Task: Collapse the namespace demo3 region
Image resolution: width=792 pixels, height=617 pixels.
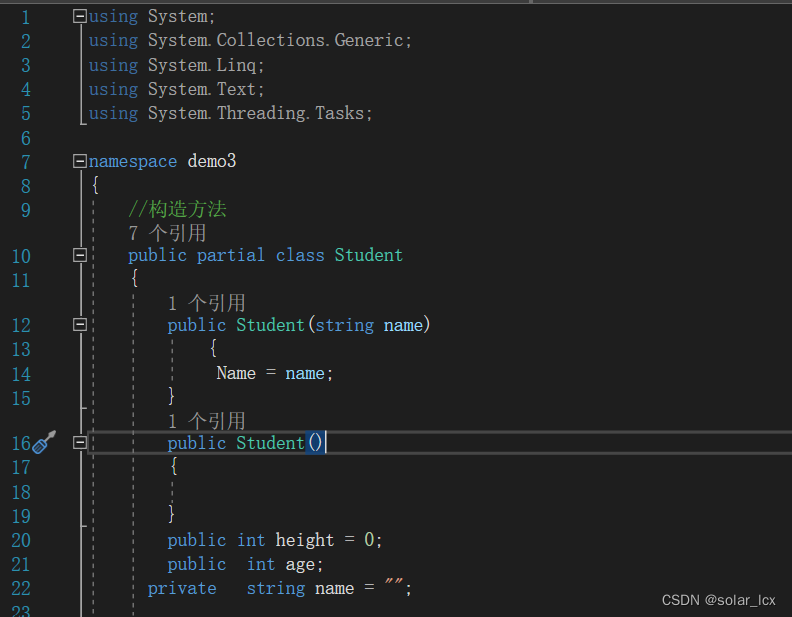Action: pos(79,161)
